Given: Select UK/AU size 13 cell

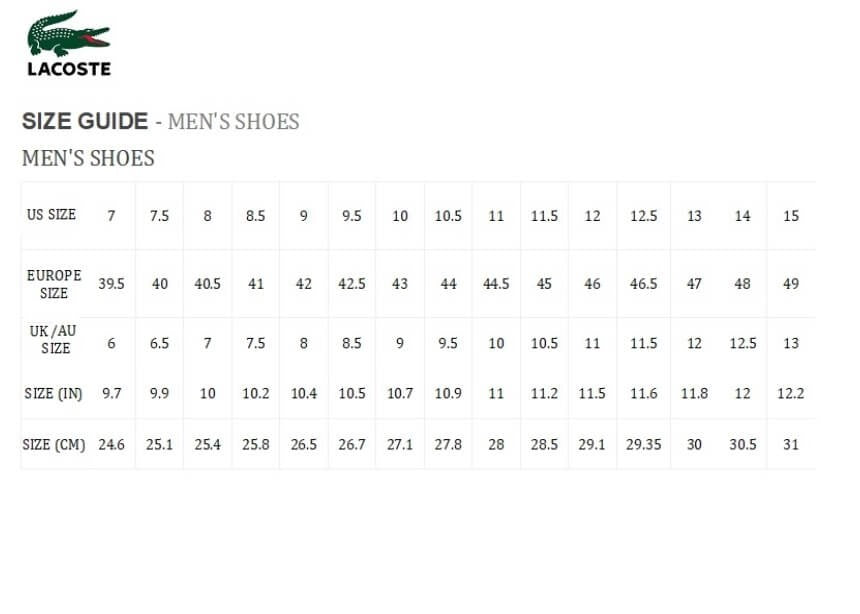Looking at the screenshot, I should coord(791,343).
